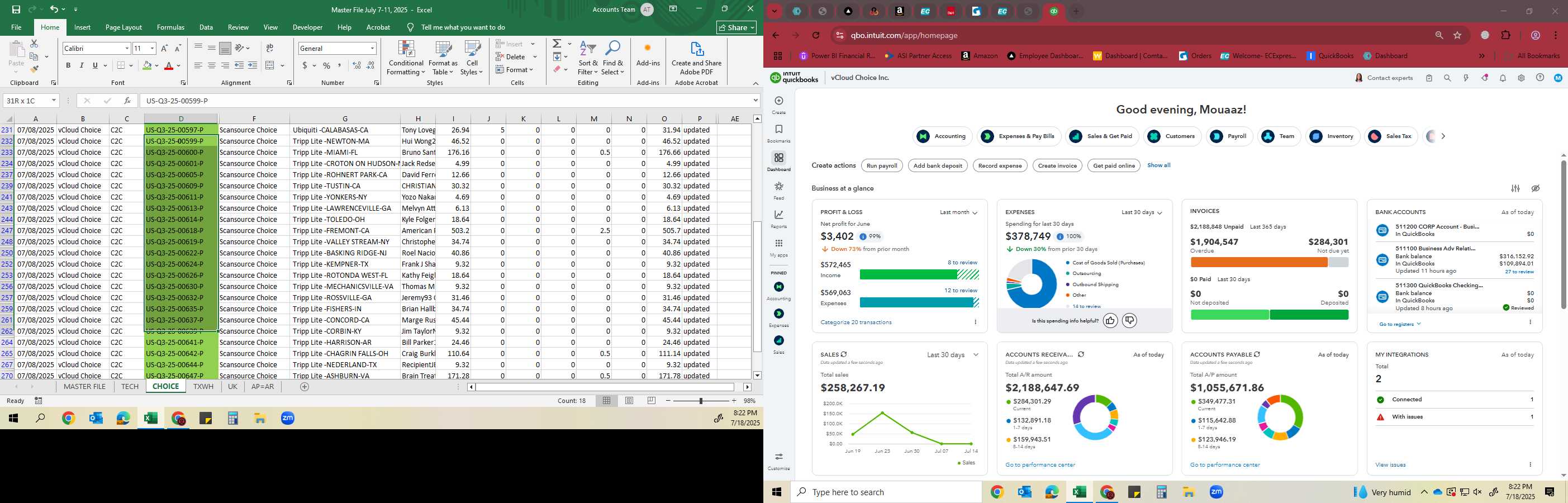Open Expenses Last 30 days dropdown
Screen dimensions: 1568x503
[x=1141, y=212]
